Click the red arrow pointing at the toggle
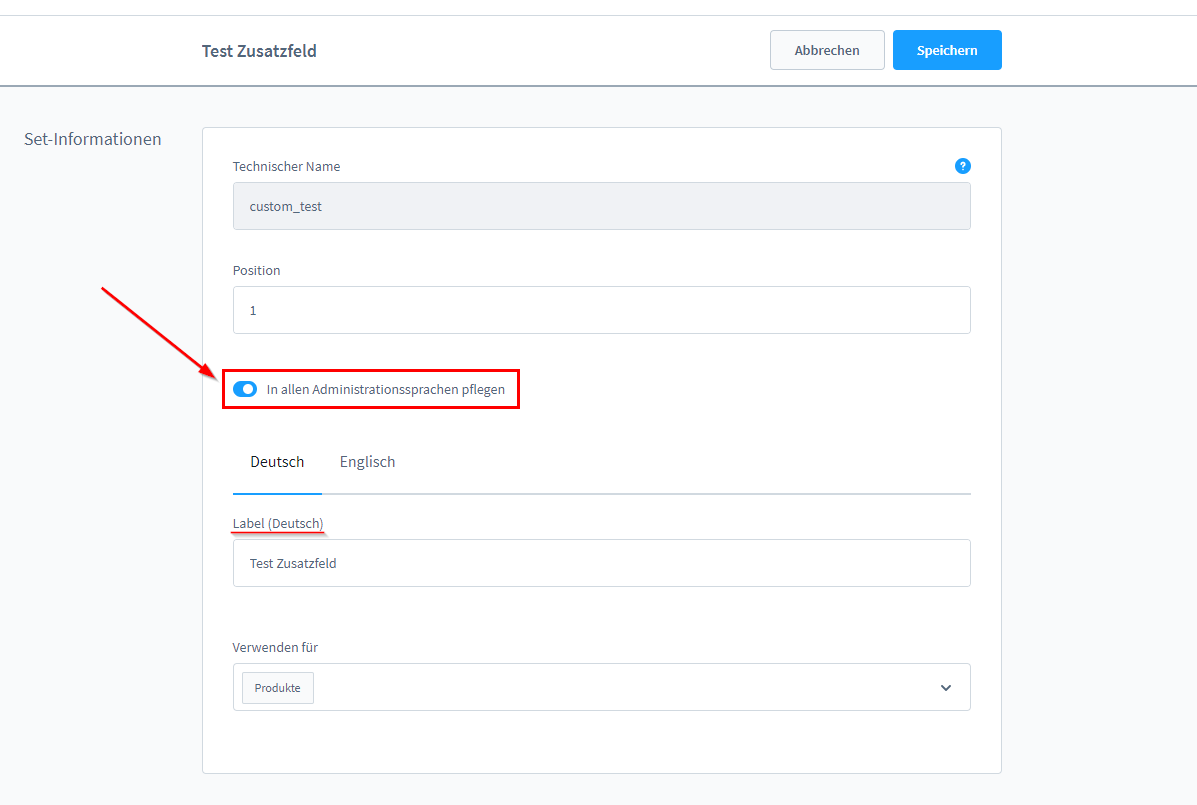 point(160,332)
